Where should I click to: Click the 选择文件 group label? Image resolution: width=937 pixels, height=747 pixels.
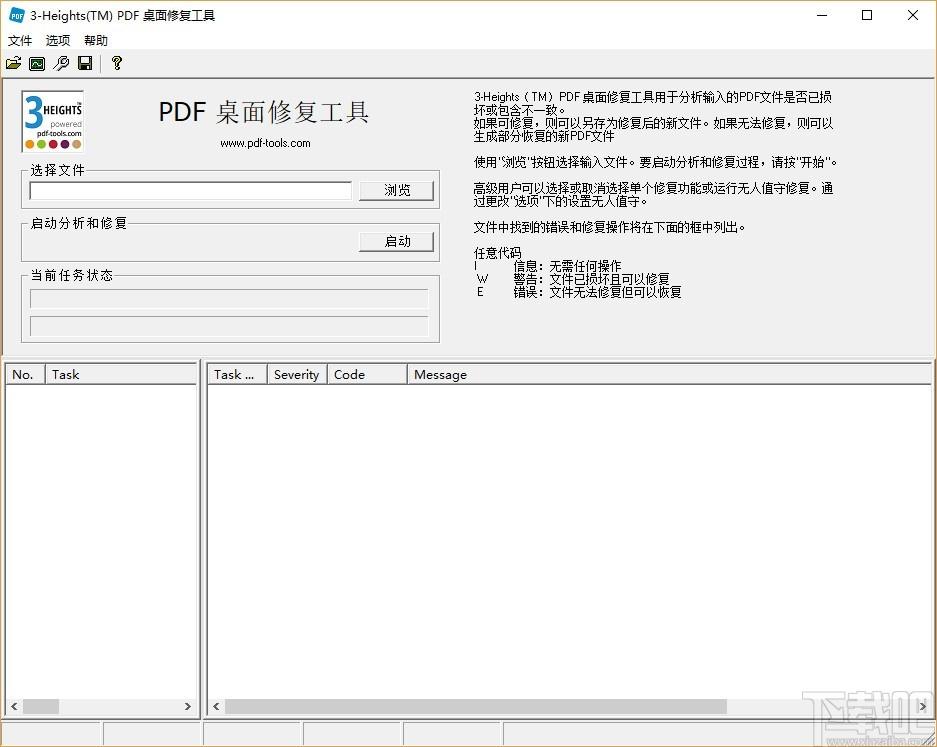coord(57,170)
